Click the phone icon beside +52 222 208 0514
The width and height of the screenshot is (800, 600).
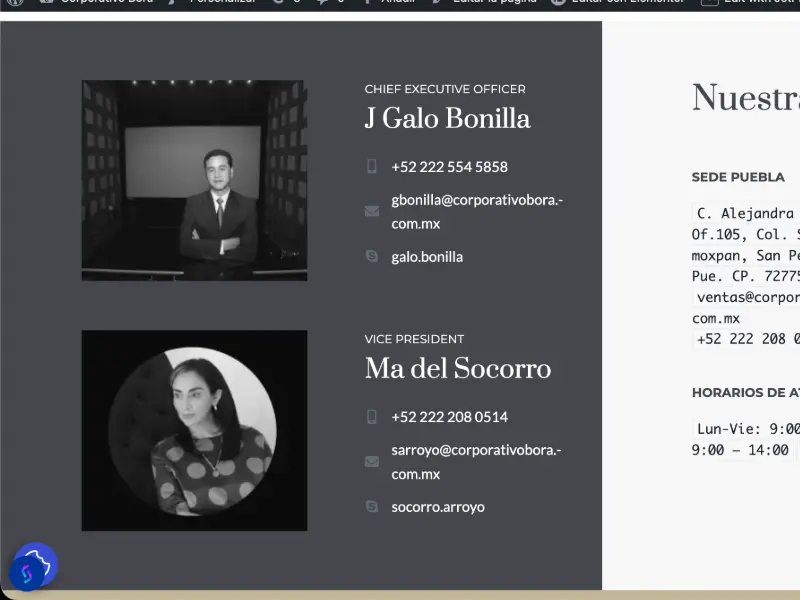(372, 417)
